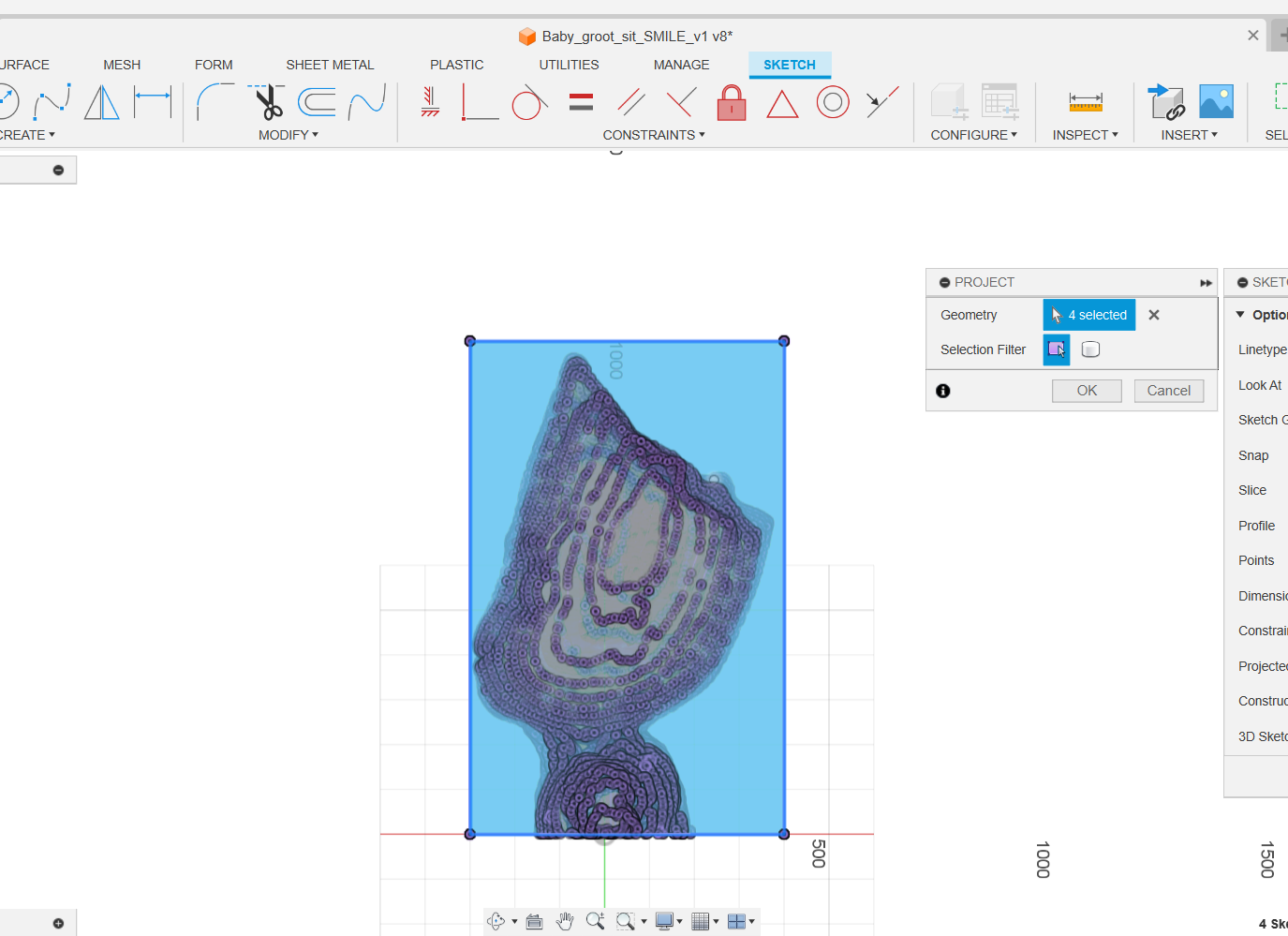The width and height of the screenshot is (1288, 936).
Task: Open the INSERT dropdown menu
Action: (x=1190, y=135)
